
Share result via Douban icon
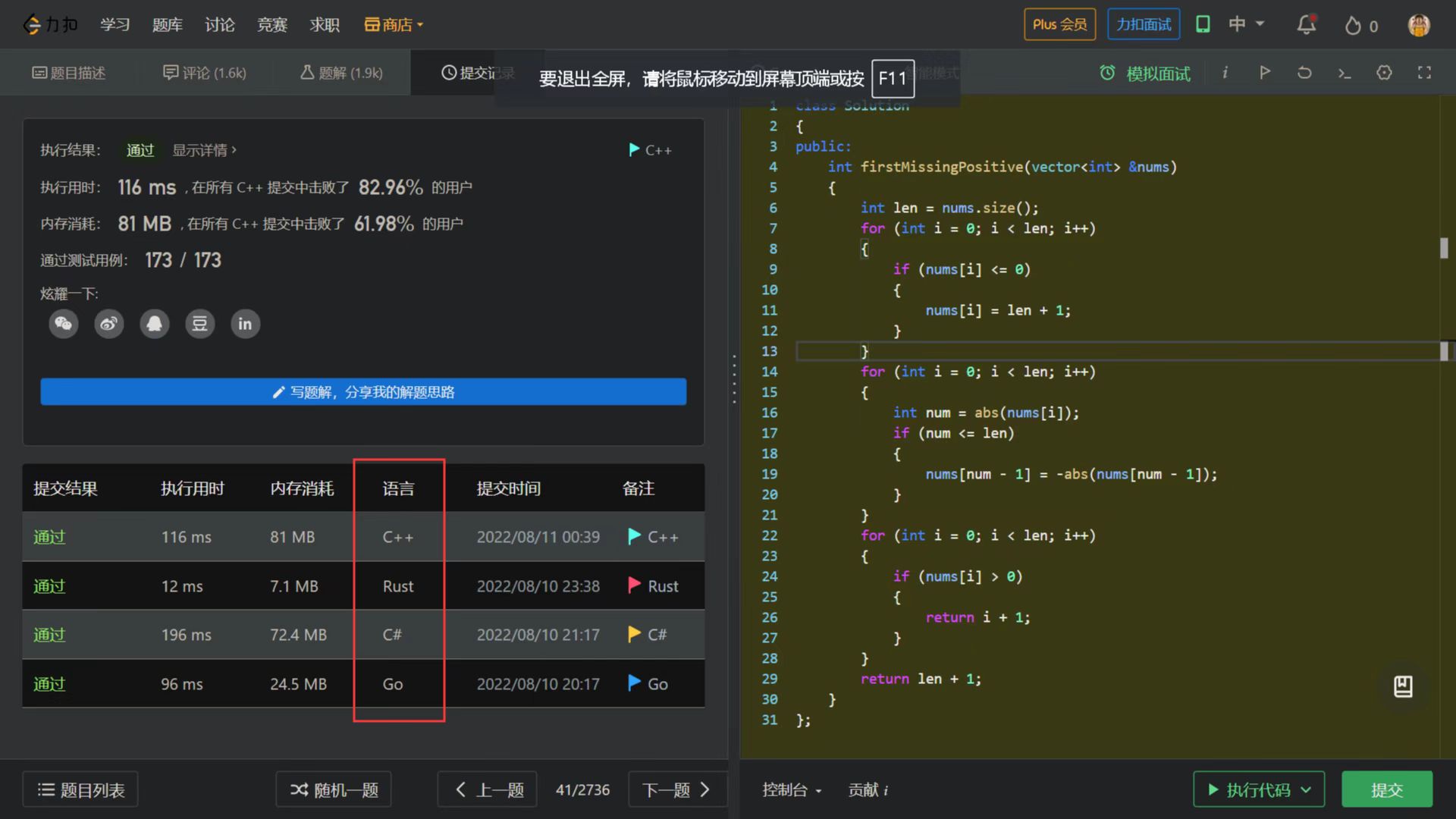pyautogui.click(x=199, y=324)
